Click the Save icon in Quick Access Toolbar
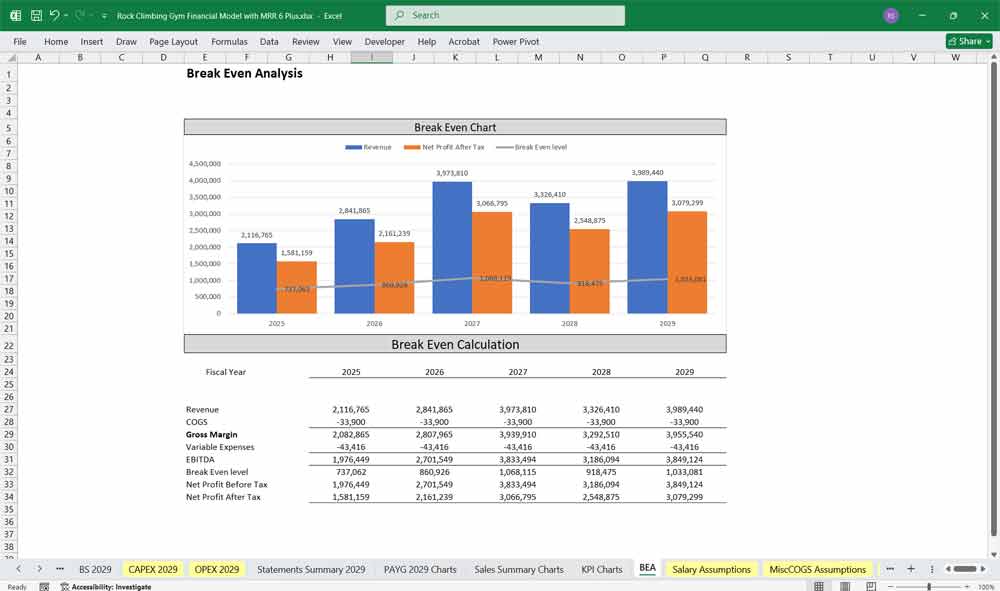 click(x=34, y=15)
